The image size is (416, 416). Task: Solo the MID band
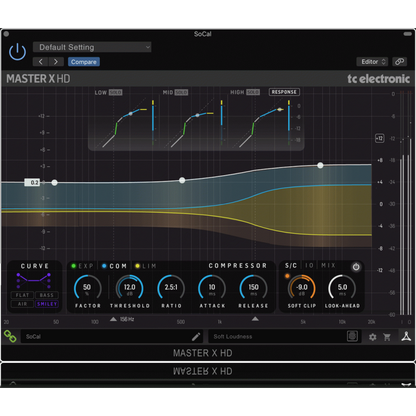coord(182,92)
